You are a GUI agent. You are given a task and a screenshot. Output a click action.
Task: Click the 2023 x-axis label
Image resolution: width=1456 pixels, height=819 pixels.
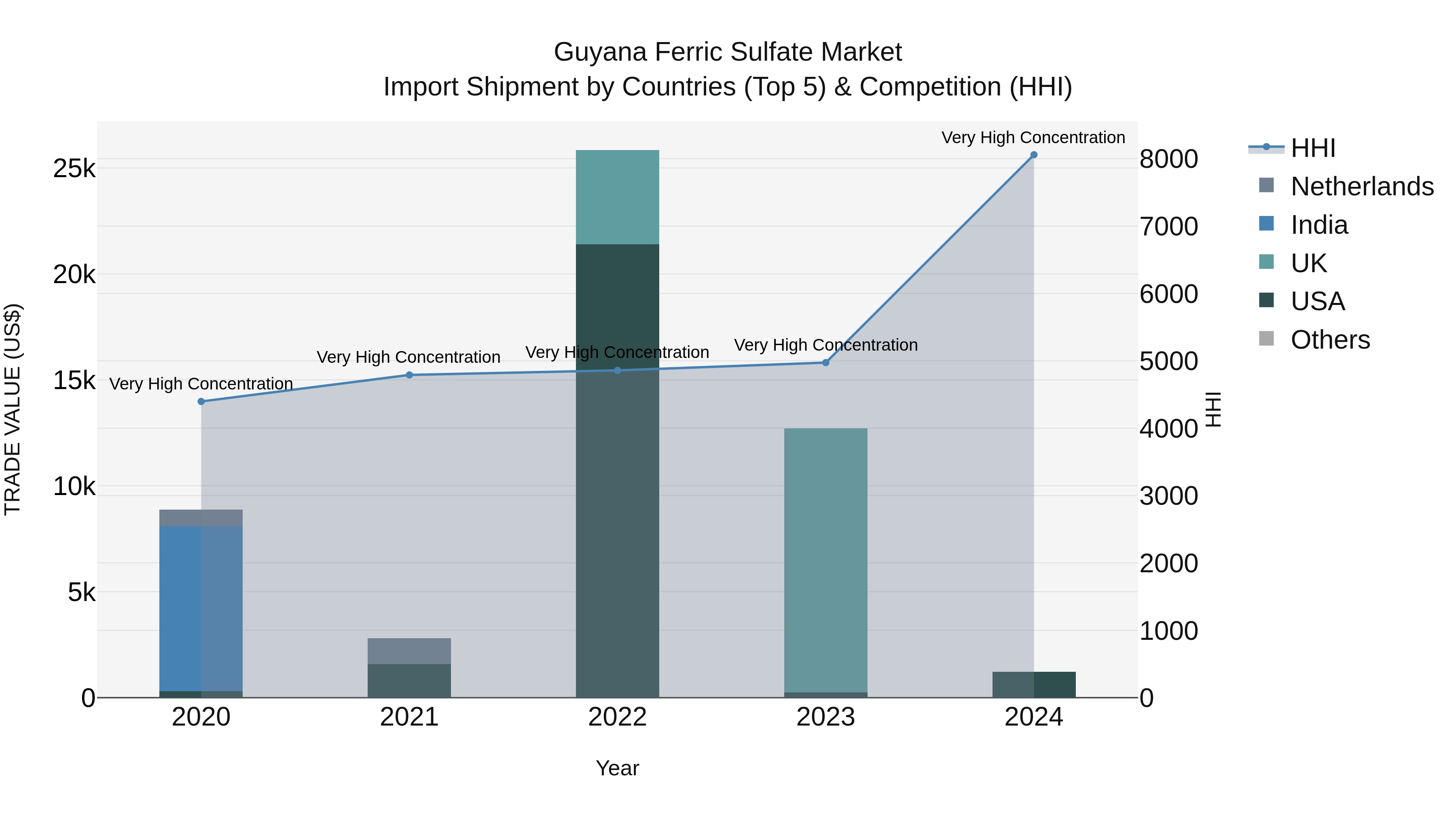(826, 717)
